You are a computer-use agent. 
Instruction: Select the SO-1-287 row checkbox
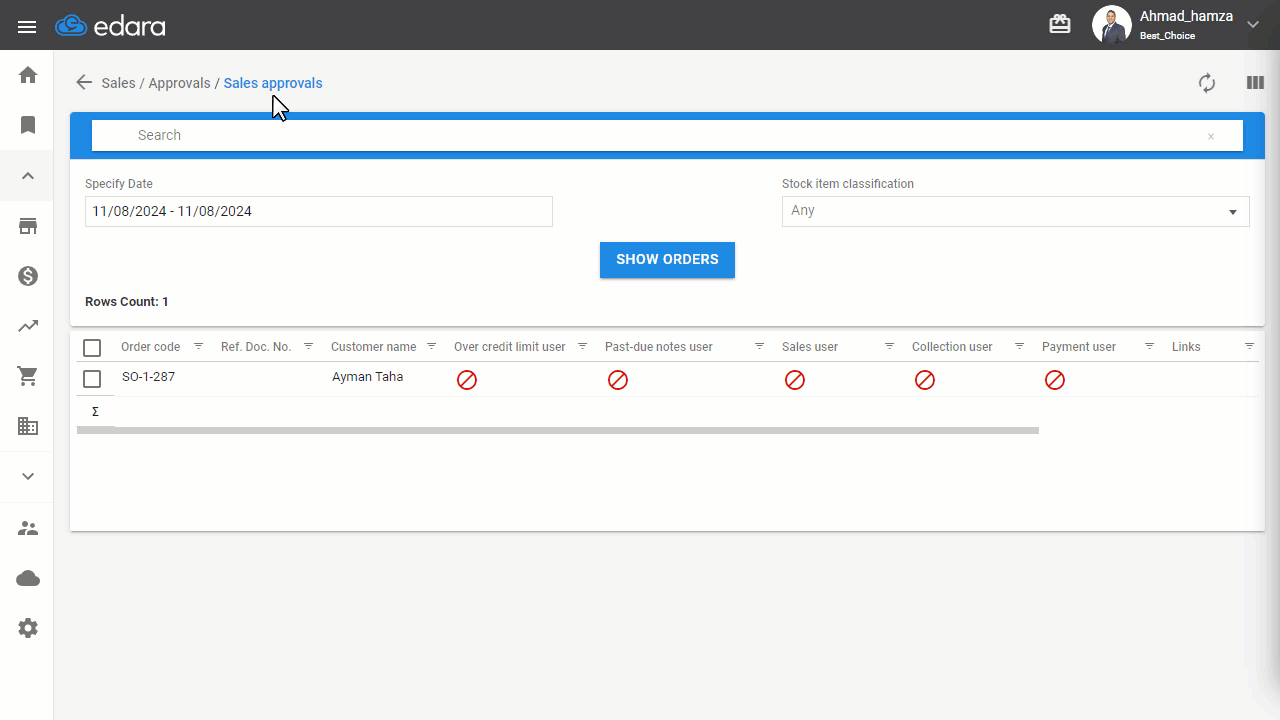92,379
